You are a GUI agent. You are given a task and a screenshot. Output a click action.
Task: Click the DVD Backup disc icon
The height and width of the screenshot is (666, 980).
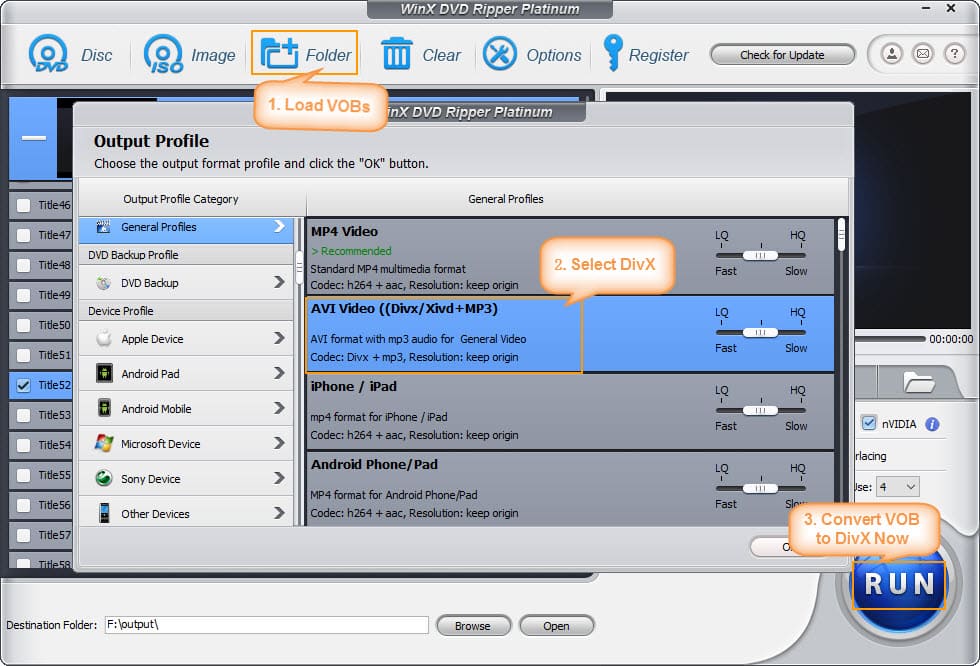[104, 283]
